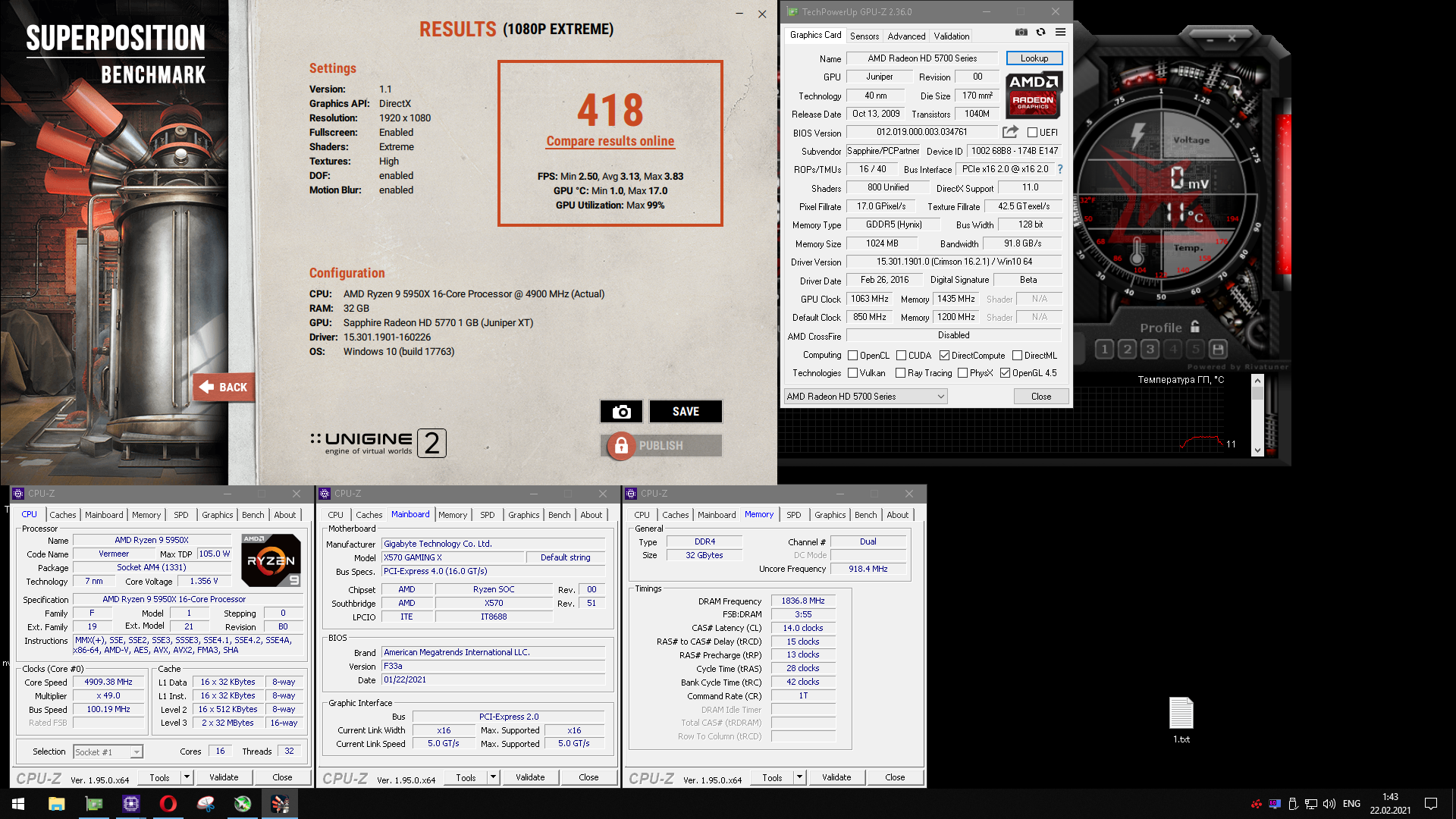The width and height of the screenshot is (1456, 819).
Task: Click the GPU-Z taskbar icon
Action: coord(94,804)
